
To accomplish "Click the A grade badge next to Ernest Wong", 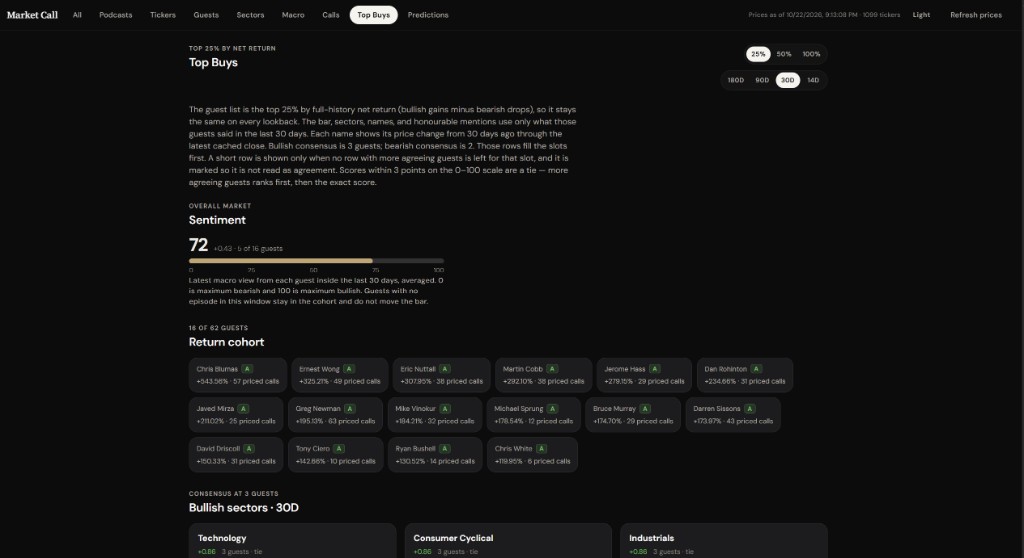I will (349, 369).
